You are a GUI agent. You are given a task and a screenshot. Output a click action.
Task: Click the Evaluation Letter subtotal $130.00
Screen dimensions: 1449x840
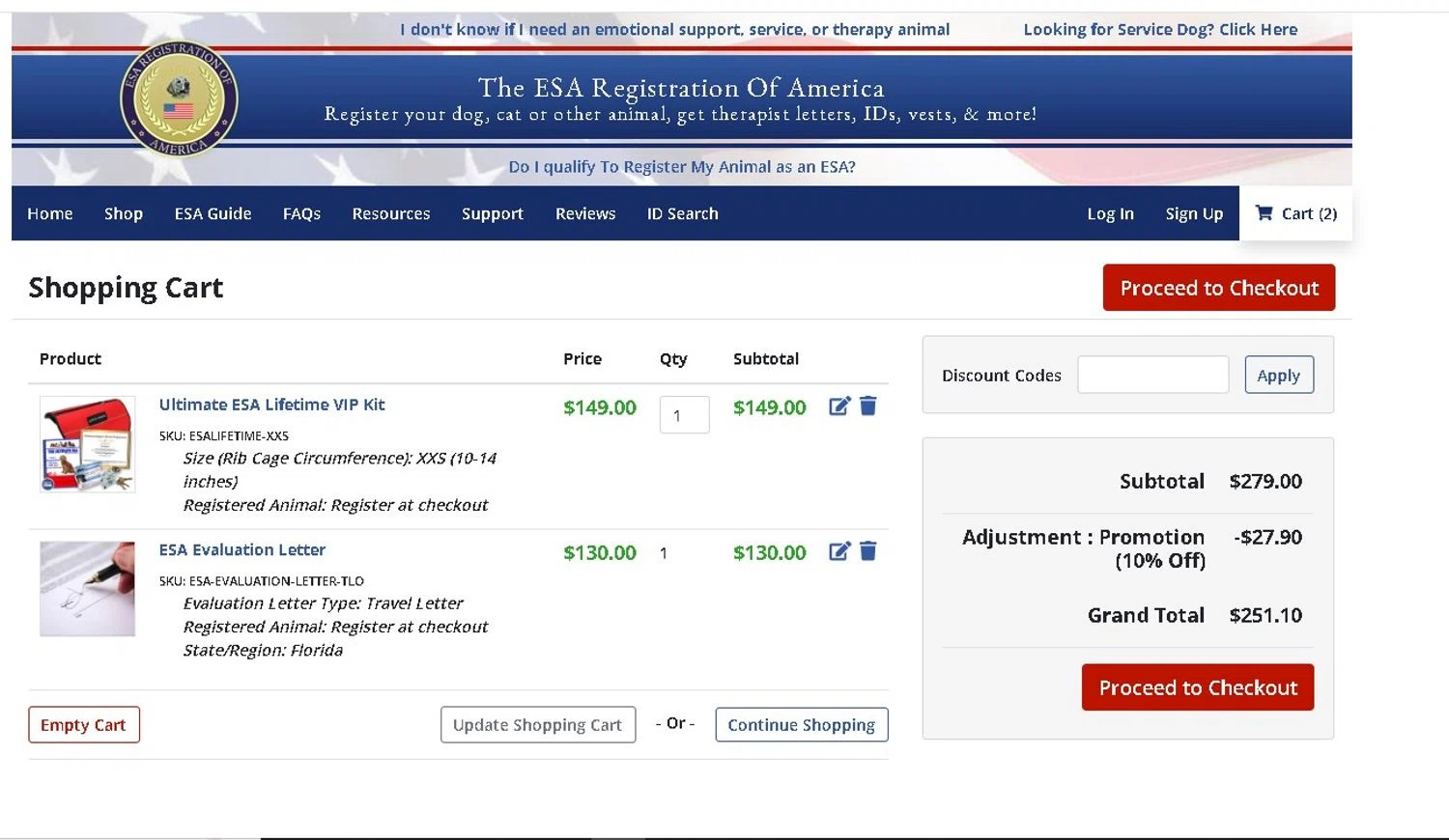(770, 552)
